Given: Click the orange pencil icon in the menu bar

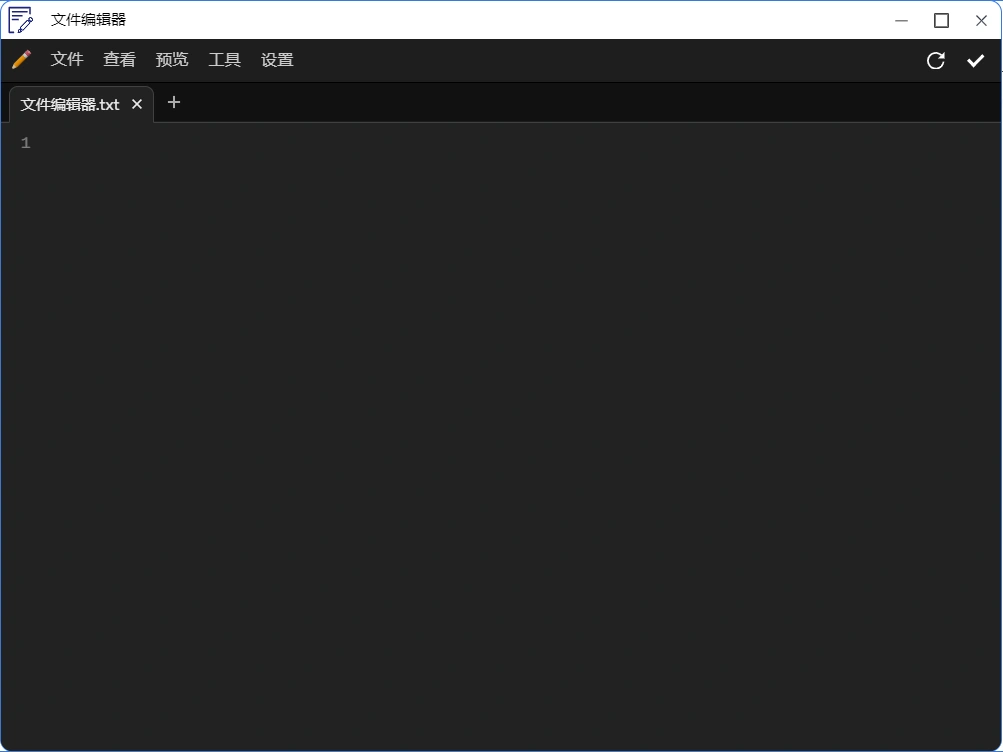Looking at the screenshot, I should (21, 60).
